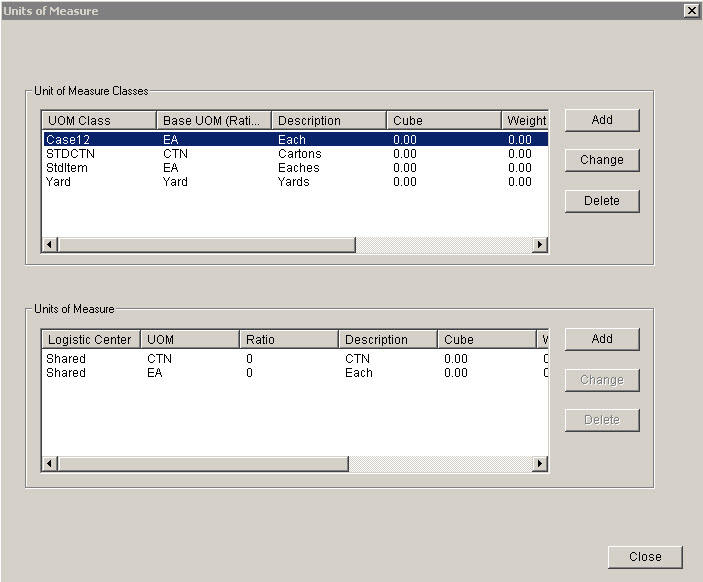703x582 pixels.
Task: Click Ratio 0 in the CTN unit row
Action: [x=249, y=359]
